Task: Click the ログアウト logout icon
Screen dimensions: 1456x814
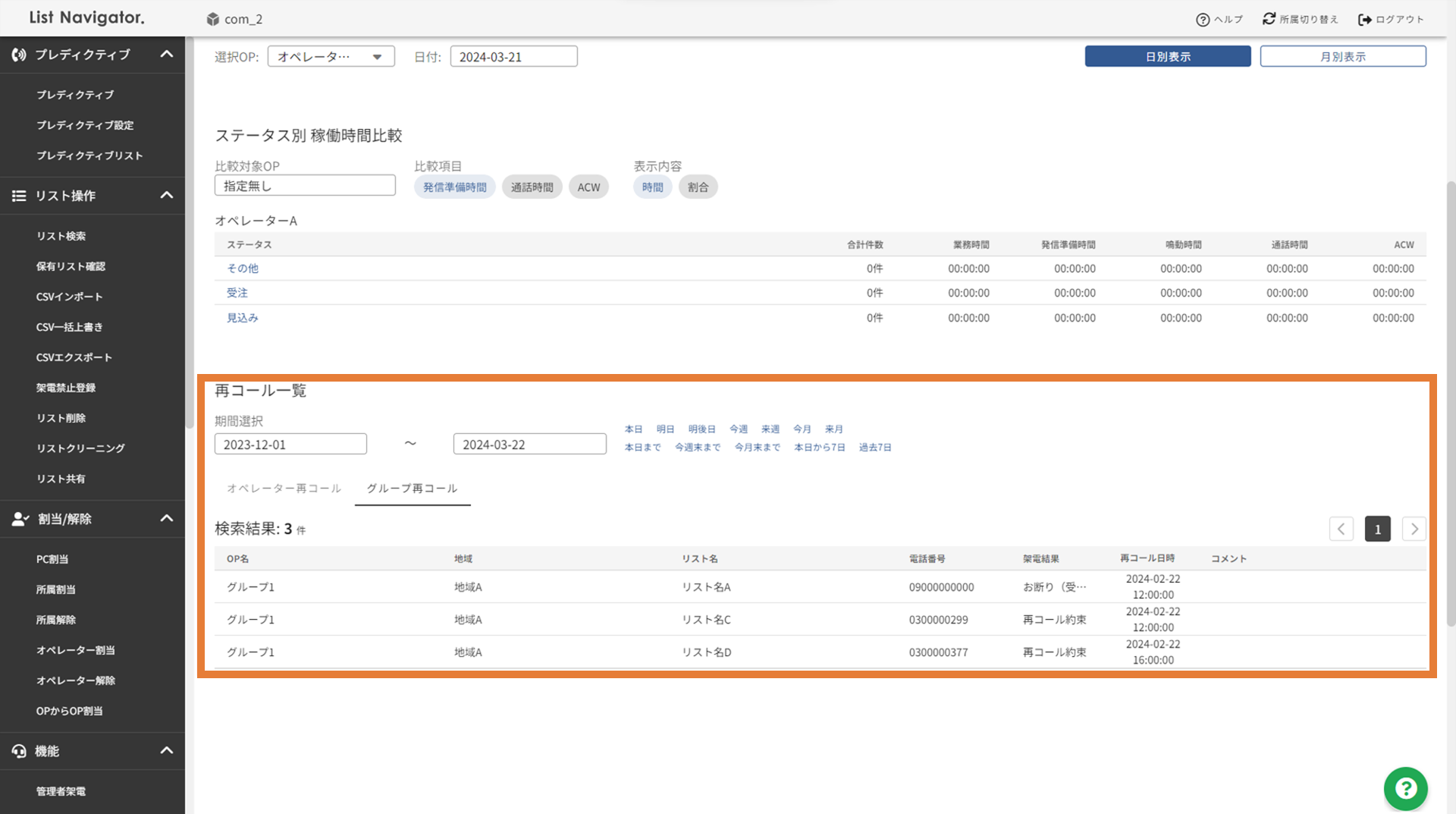Action: [x=1364, y=20]
